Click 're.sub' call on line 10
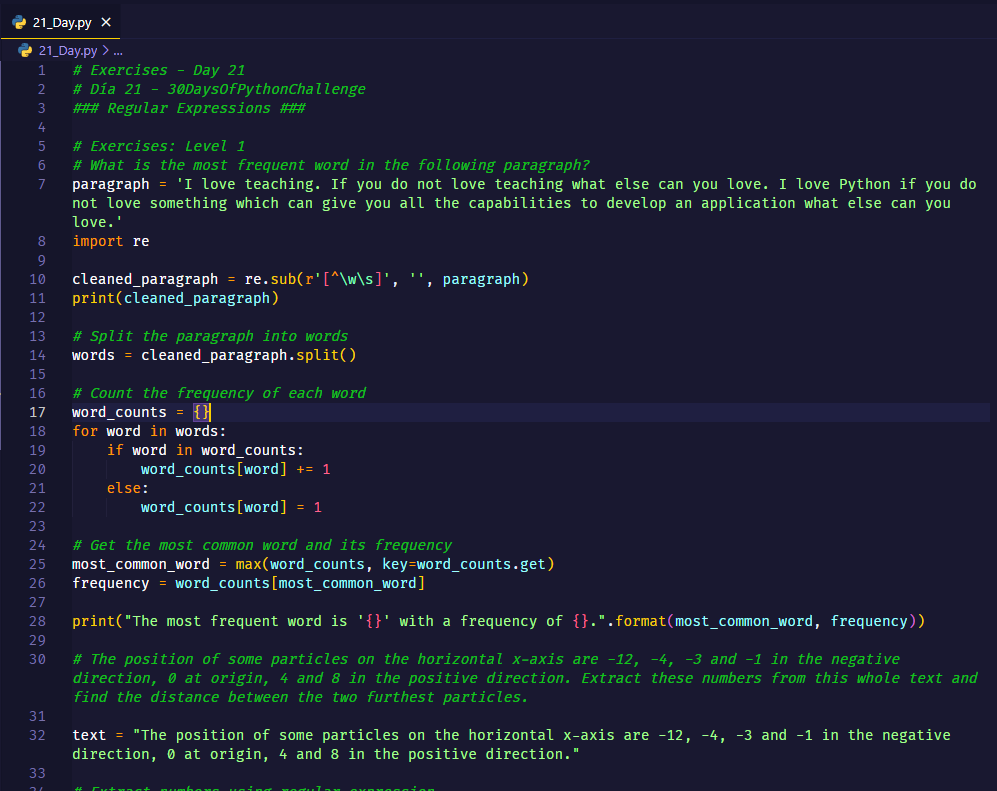Screen dimensions: 997x791 270,279
